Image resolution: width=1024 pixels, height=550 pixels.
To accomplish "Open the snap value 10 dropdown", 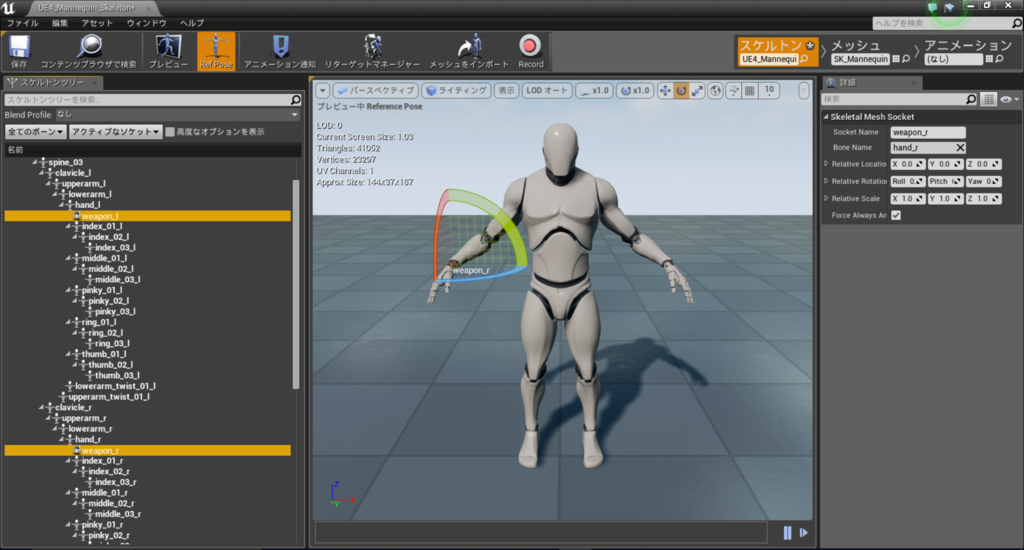I will [x=769, y=91].
